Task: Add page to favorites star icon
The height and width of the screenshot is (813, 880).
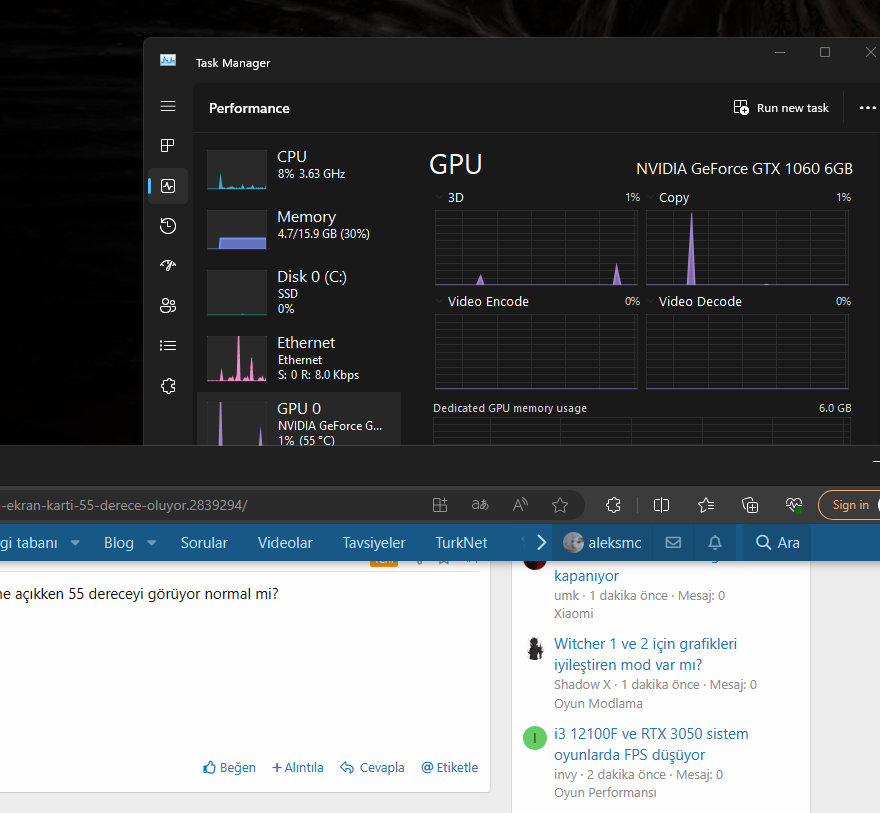Action: pyautogui.click(x=560, y=506)
